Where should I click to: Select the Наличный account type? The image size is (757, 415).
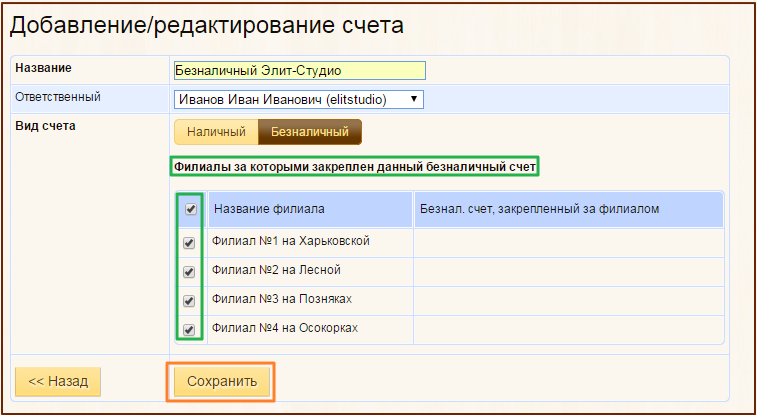216,132
